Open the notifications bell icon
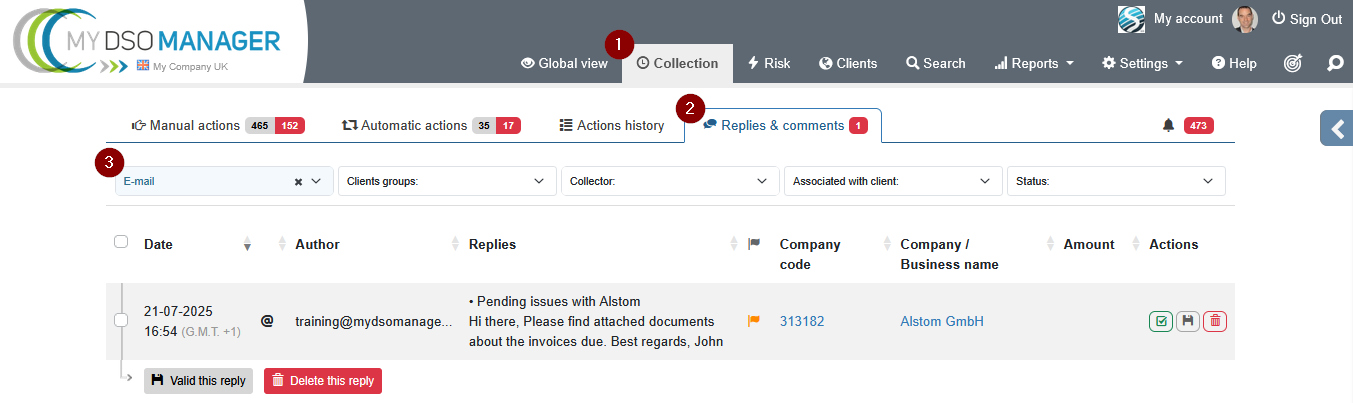 (x=1168, y=125)
